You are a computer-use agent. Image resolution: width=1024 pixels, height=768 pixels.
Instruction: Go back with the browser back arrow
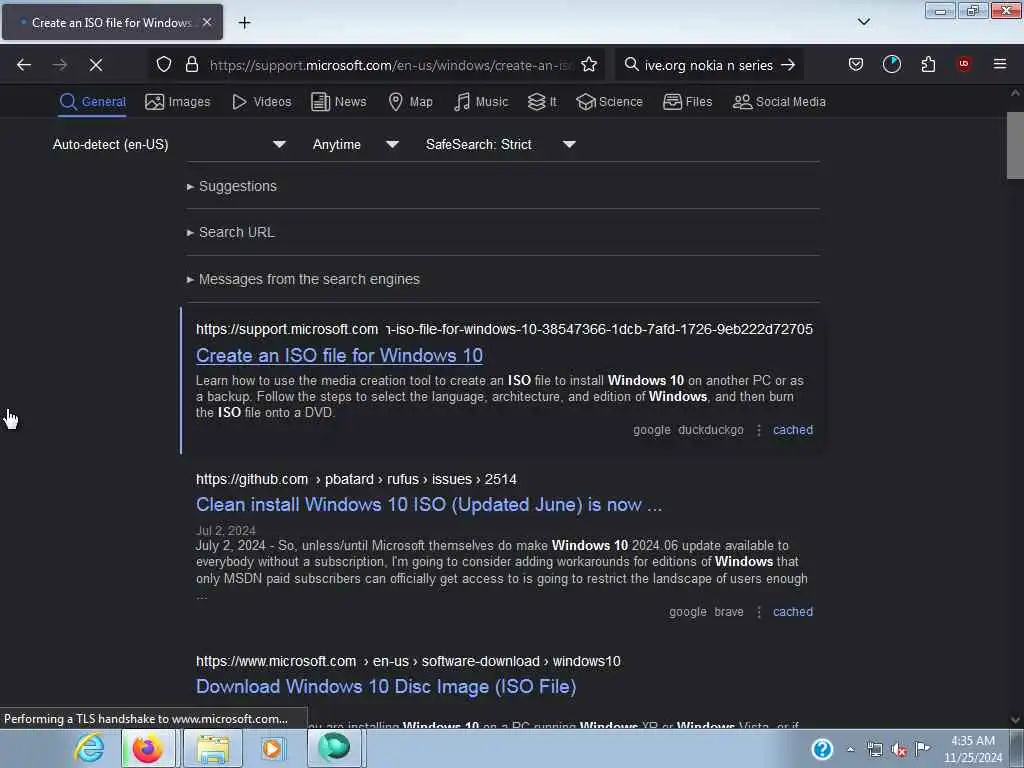[24, 65]
